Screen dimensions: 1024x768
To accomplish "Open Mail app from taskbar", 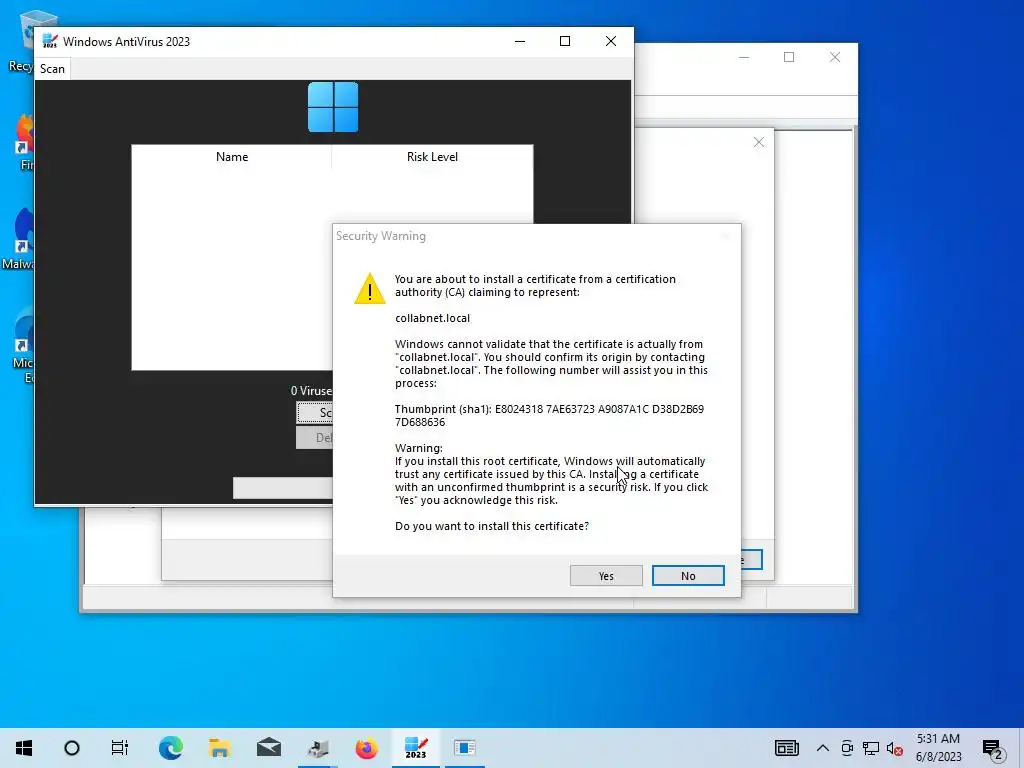I will pos(269,748).
